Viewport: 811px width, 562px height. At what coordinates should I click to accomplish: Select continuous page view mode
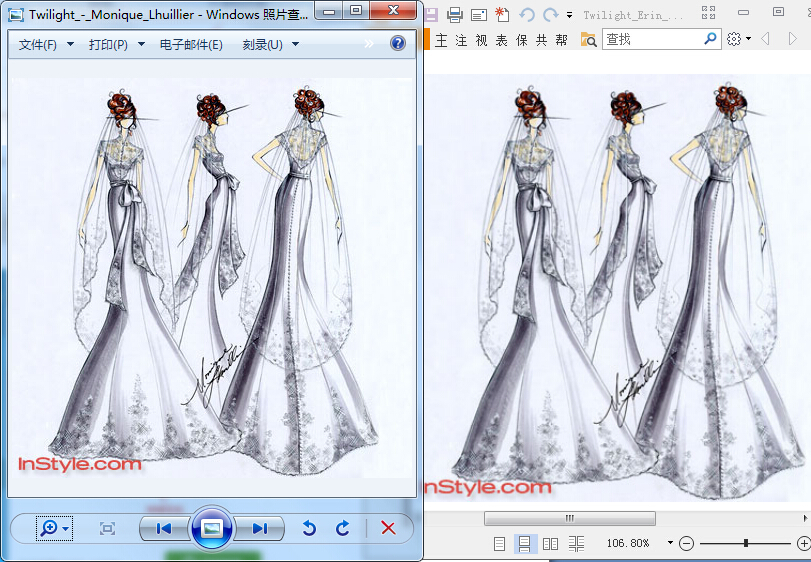pyautogui.click(x=524, y=543)
